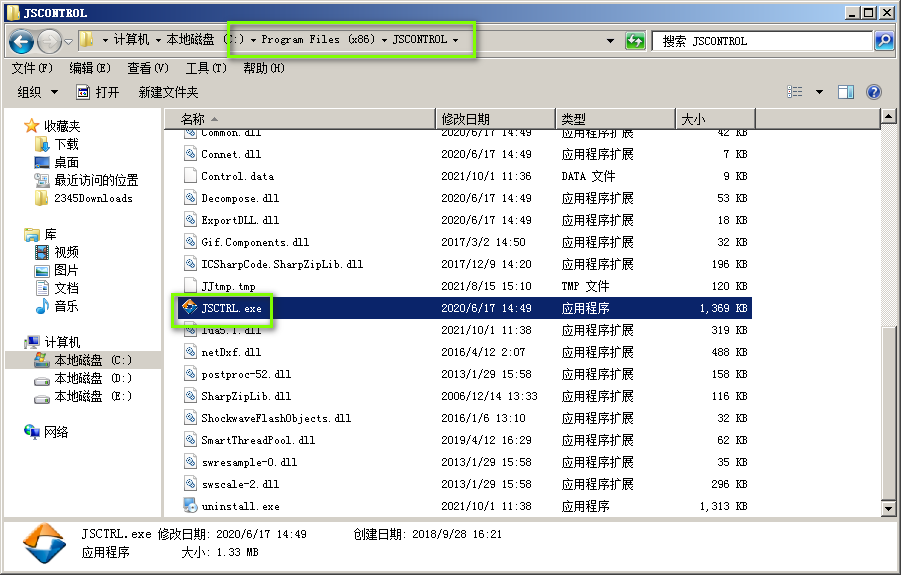This screenshot has width=901, height=575.
Task: Open the change view dropdown arrow
Action: [819, 92]
